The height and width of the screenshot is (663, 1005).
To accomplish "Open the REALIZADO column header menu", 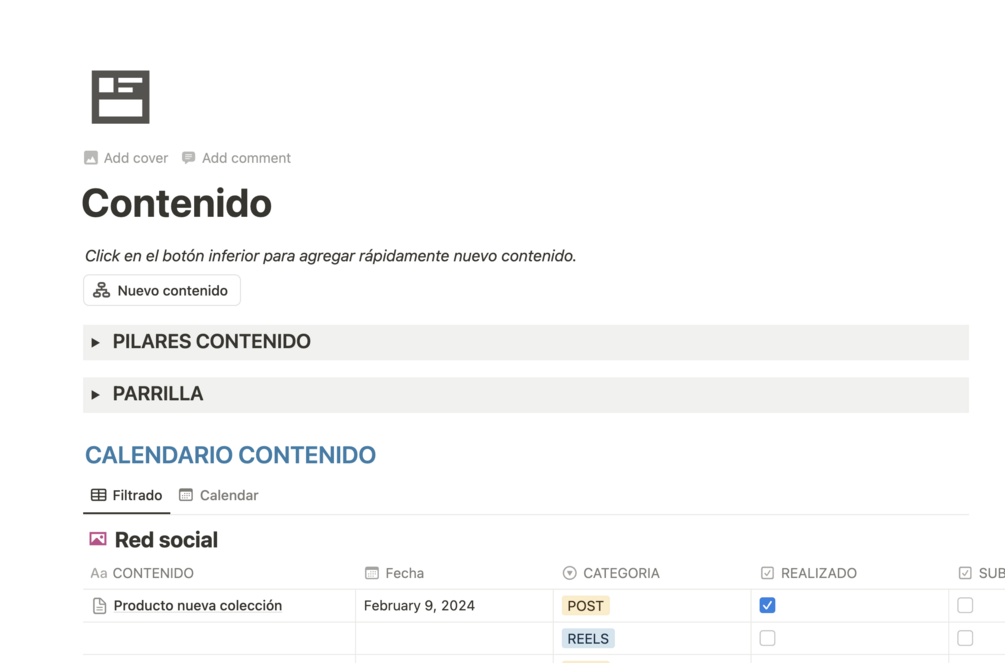I will (x=818, y=573).
